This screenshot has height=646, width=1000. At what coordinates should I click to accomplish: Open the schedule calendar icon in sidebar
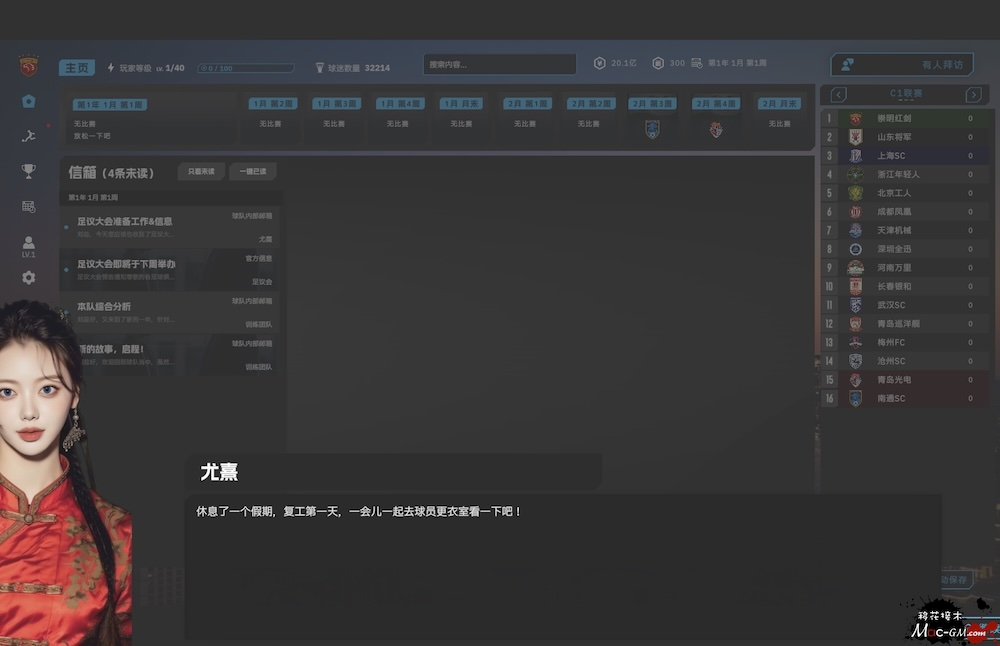(x=28, y=206)
